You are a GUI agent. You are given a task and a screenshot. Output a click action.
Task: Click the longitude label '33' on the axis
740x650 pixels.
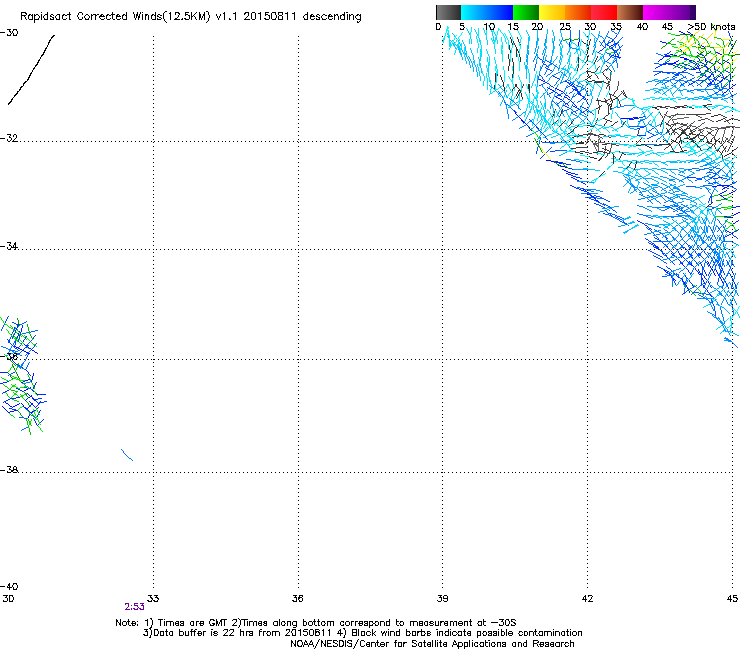click(153, 599)
